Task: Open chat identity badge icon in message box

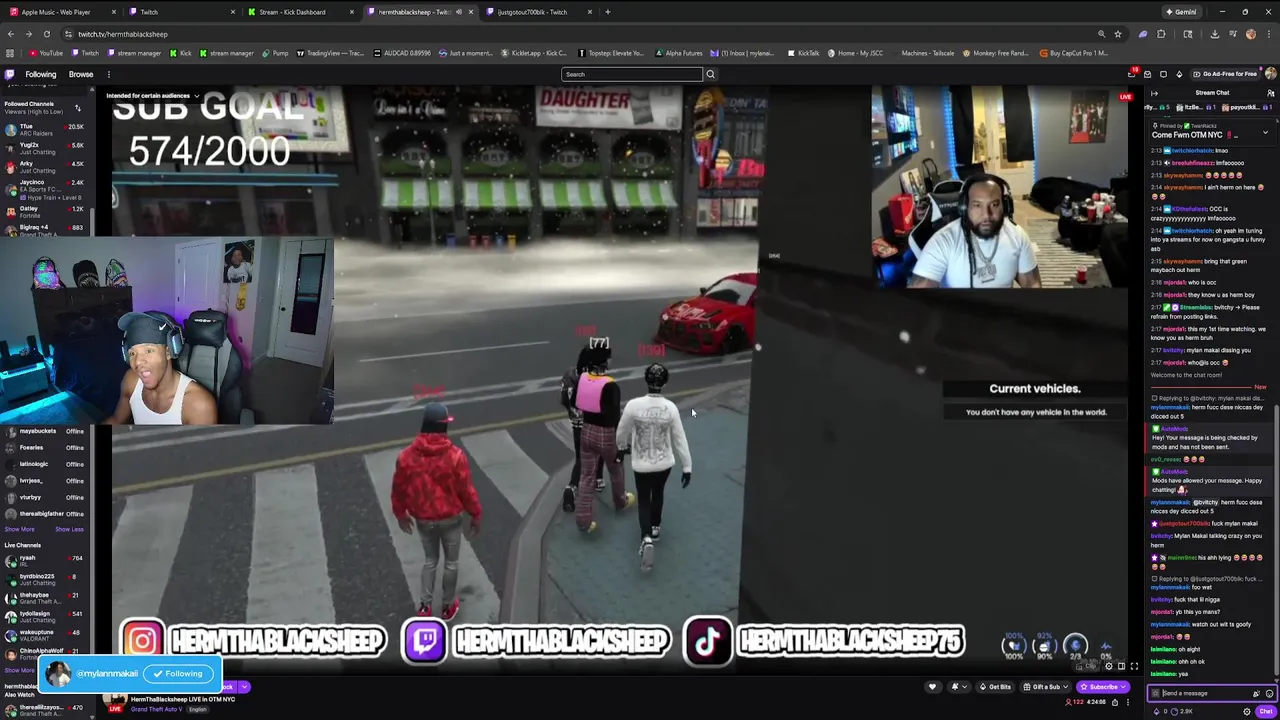Action: [1155, 693]
